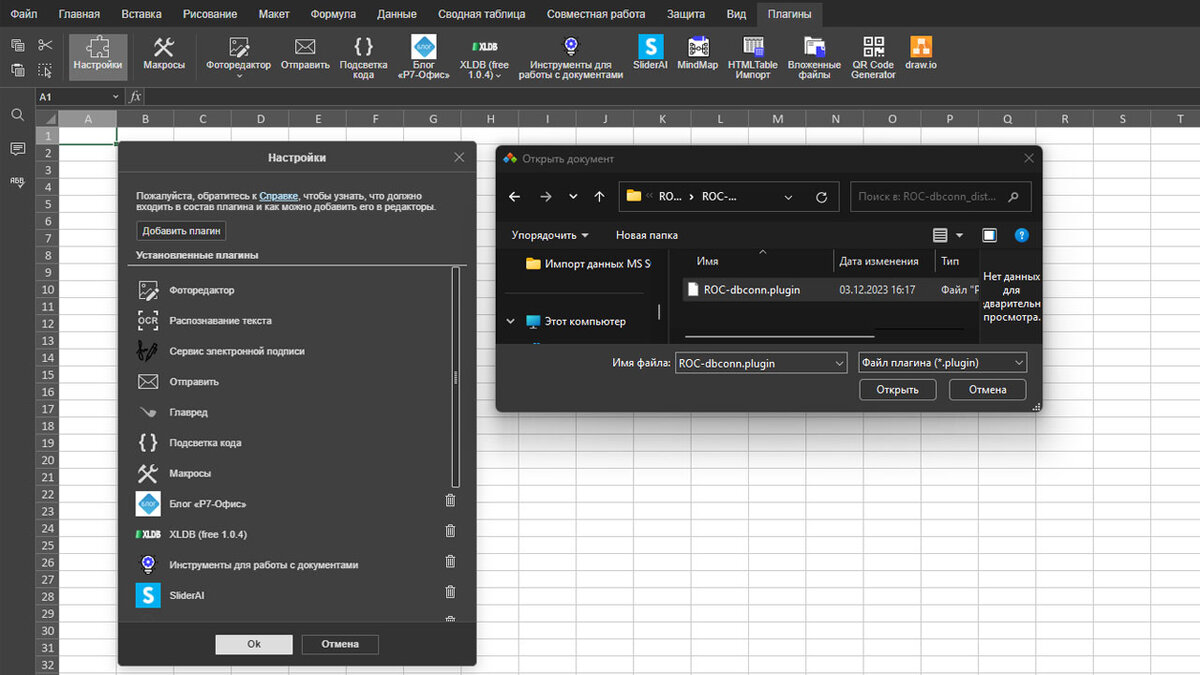Run the HTMLTable Импорт plugin
This screenshot has width=1200, height=675.
tap(752, 55)
